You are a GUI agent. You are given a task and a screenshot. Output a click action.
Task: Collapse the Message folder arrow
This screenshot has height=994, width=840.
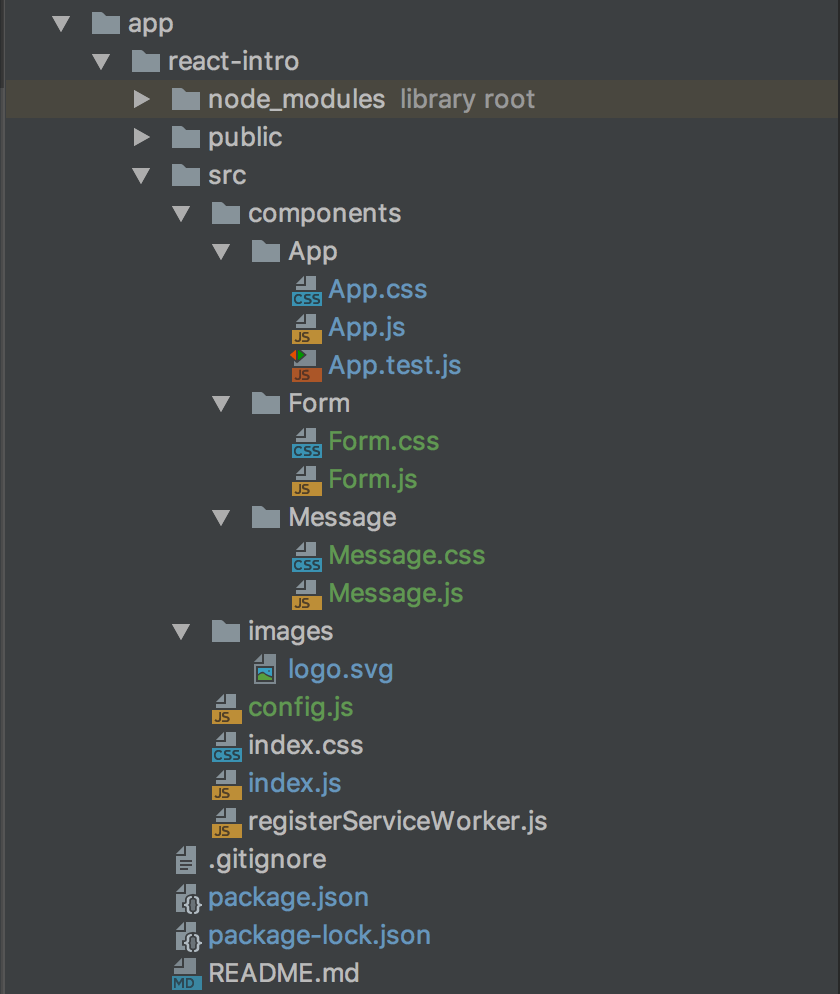[x=221, y=519]
